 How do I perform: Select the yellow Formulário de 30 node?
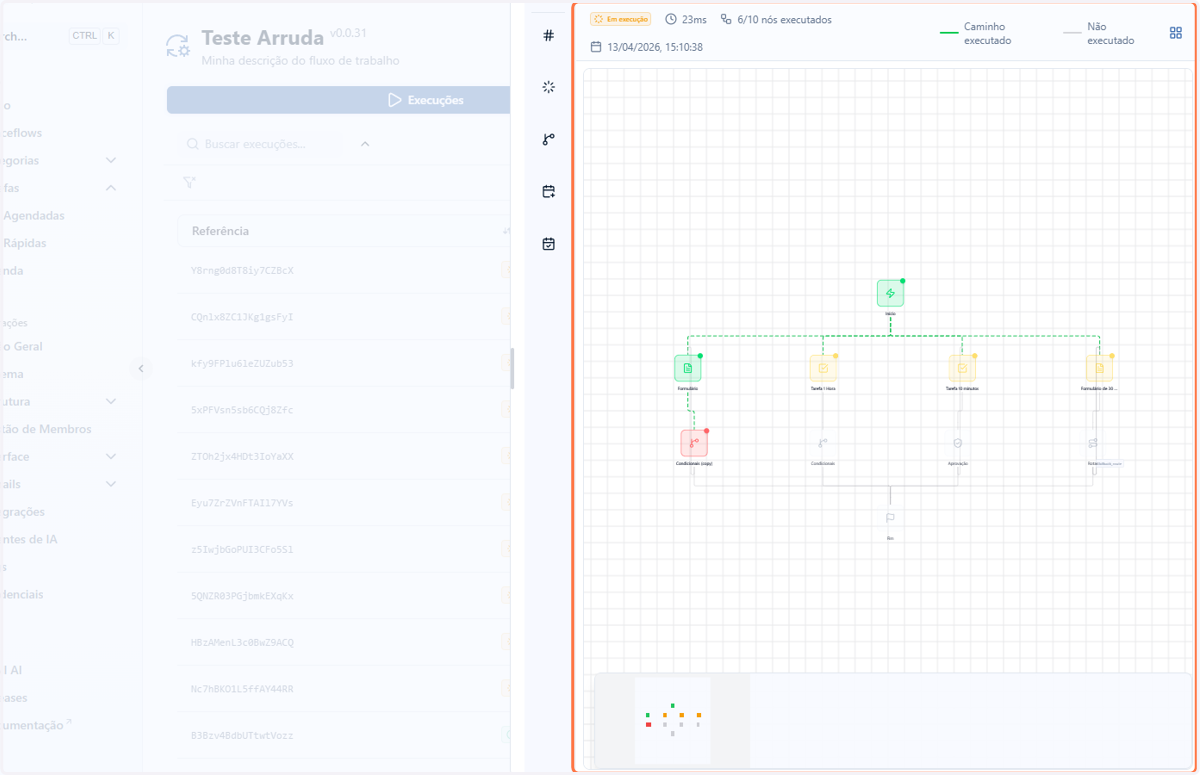coord(1099,368)
